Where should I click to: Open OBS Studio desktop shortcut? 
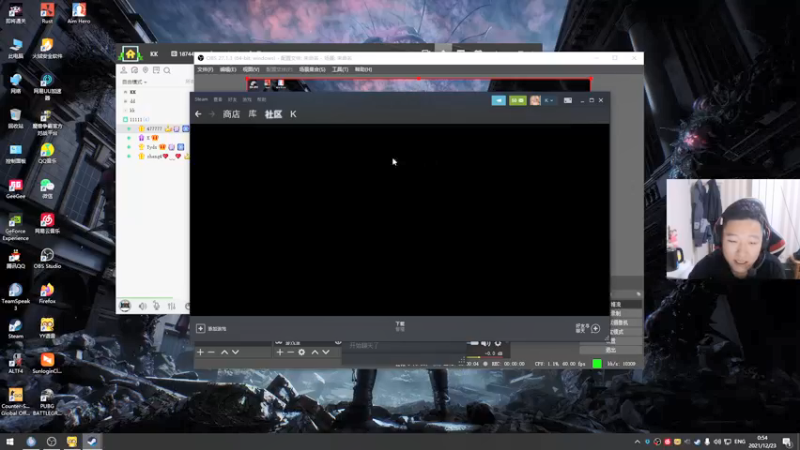point(47,258)
